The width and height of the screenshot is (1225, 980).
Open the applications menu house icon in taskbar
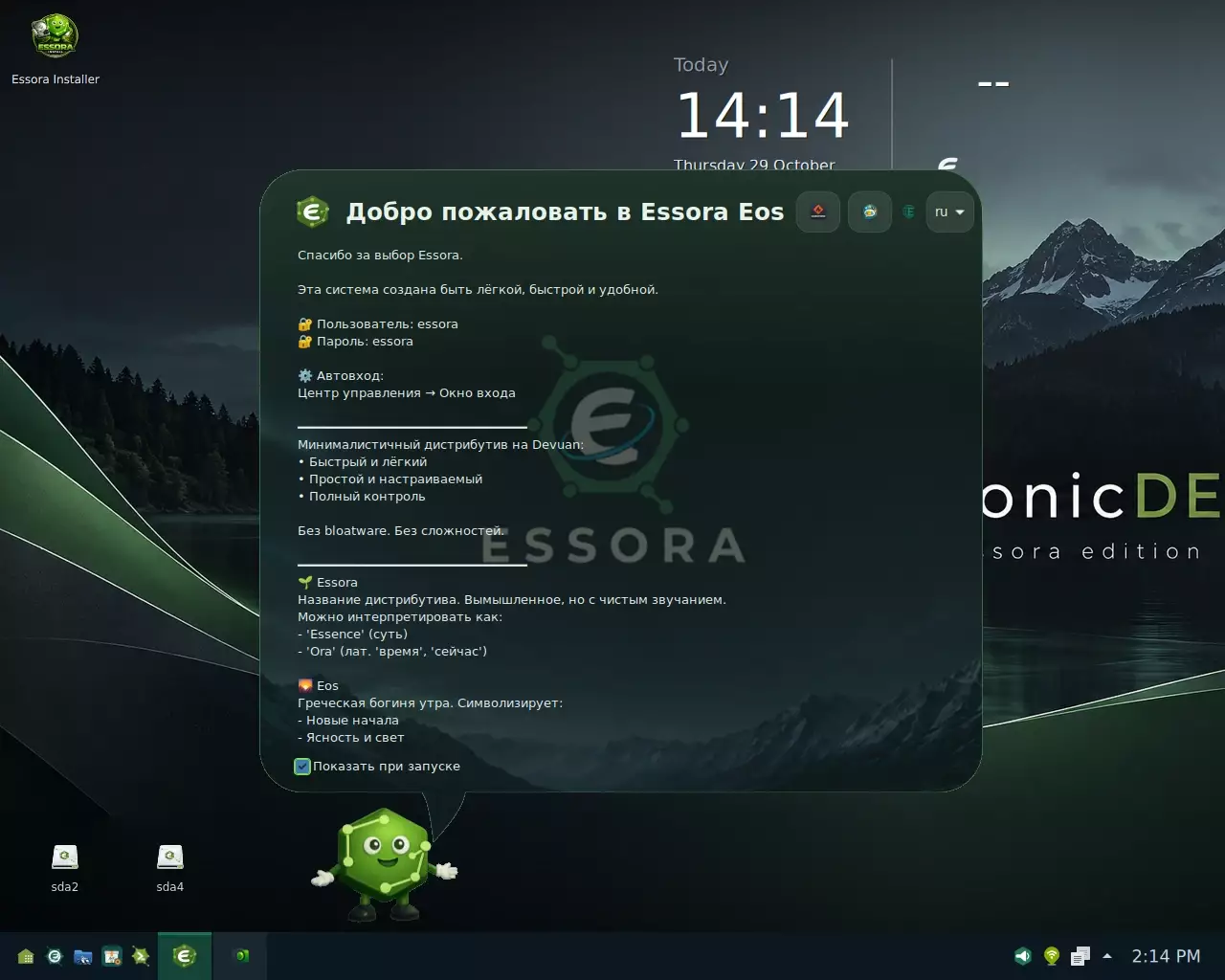coord(26,955)
